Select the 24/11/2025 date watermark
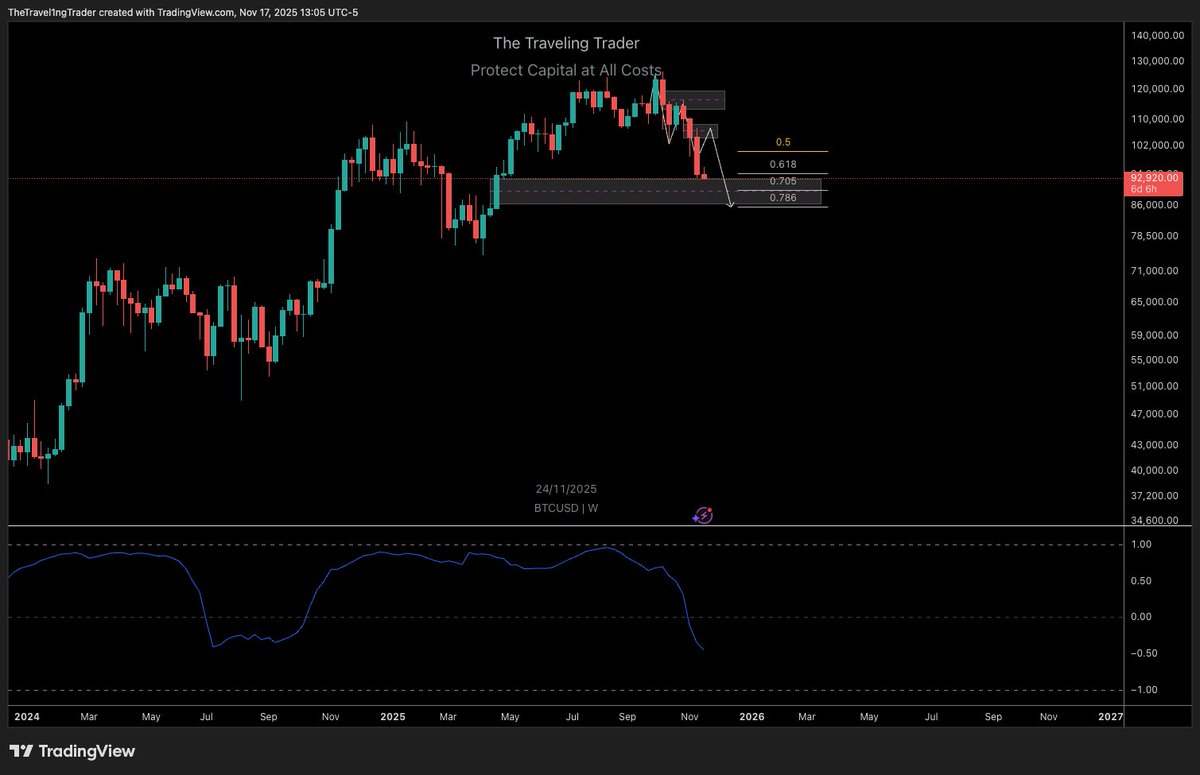The image size is (1200, 775). tap(566, 489)
